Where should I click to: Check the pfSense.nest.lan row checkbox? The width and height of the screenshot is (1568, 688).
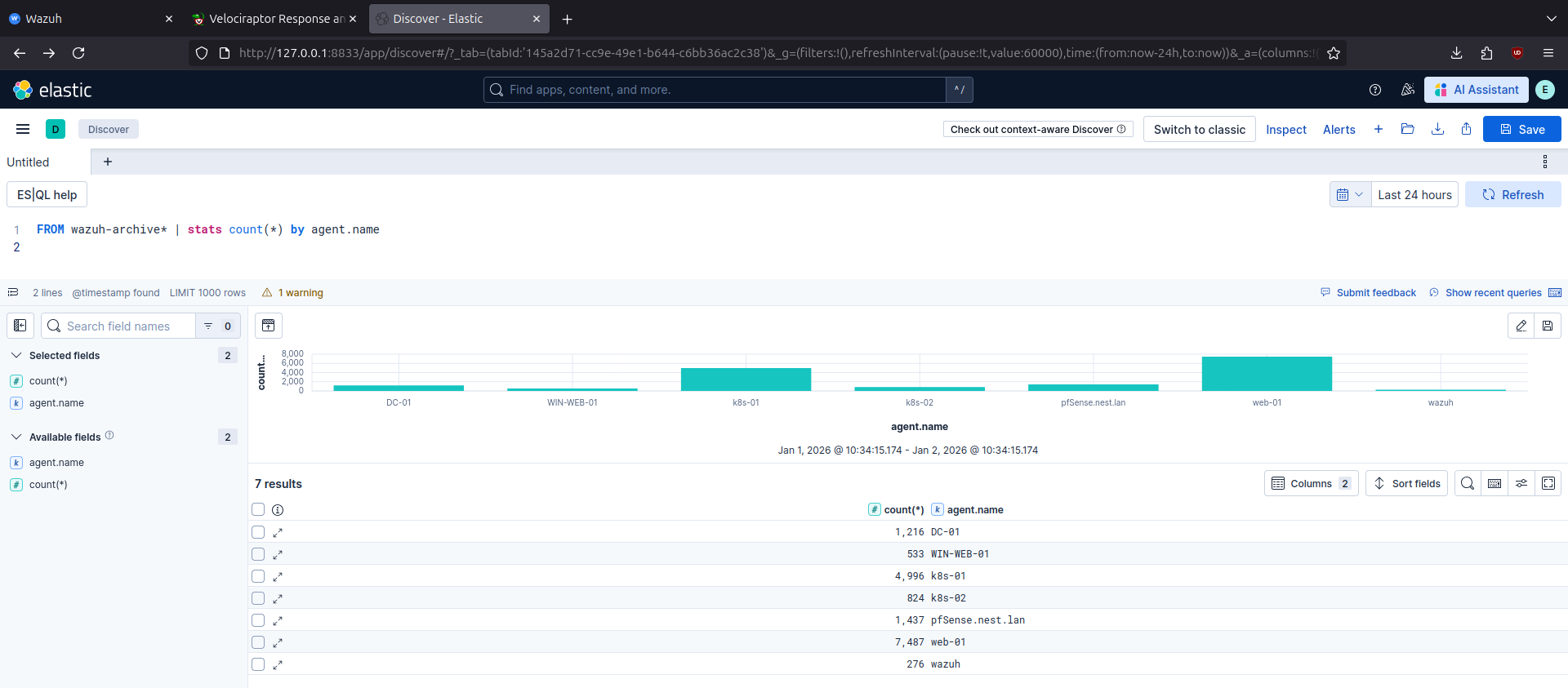[x=258, y=620]
